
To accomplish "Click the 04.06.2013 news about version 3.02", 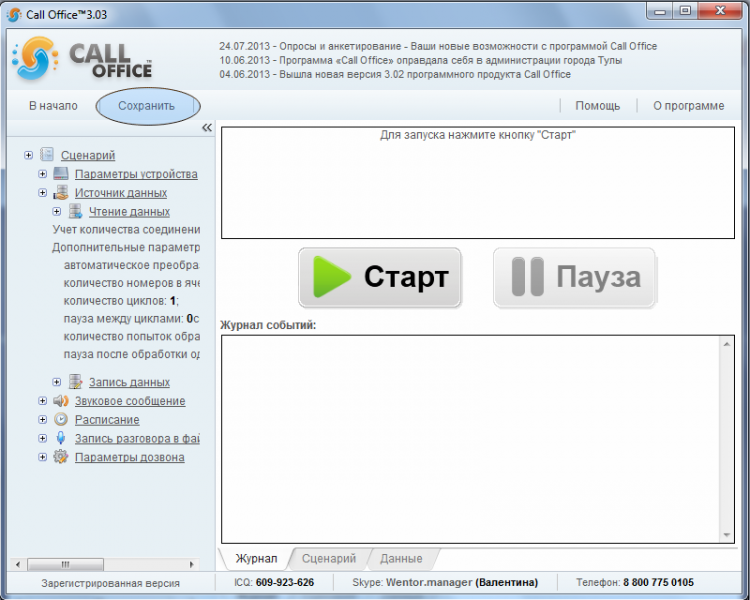I will coord(395,74).
